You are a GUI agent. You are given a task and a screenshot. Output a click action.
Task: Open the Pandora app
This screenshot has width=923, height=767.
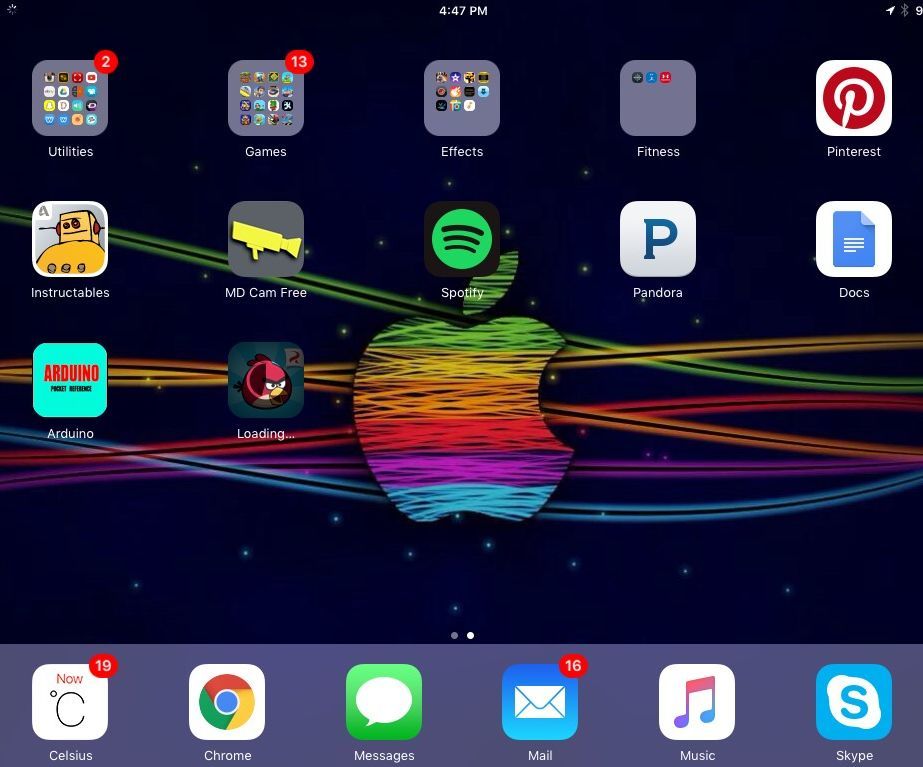click(658, 239)
